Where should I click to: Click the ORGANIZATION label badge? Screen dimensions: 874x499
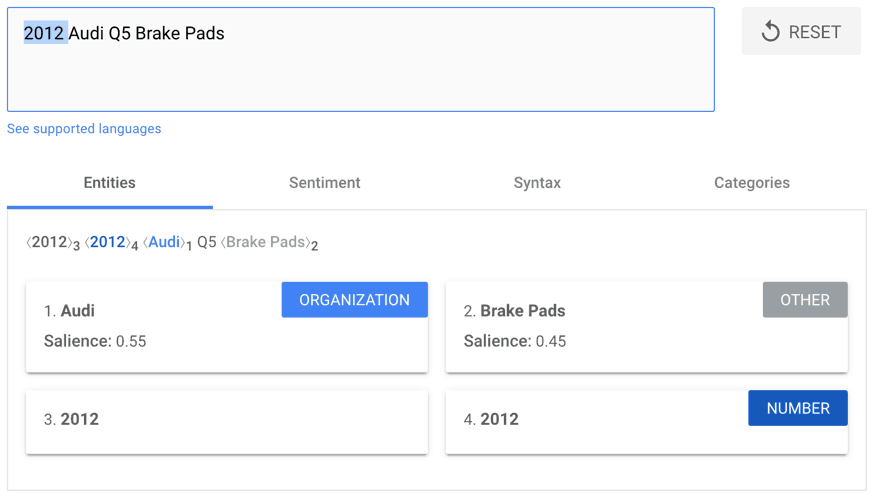[354, 300]
